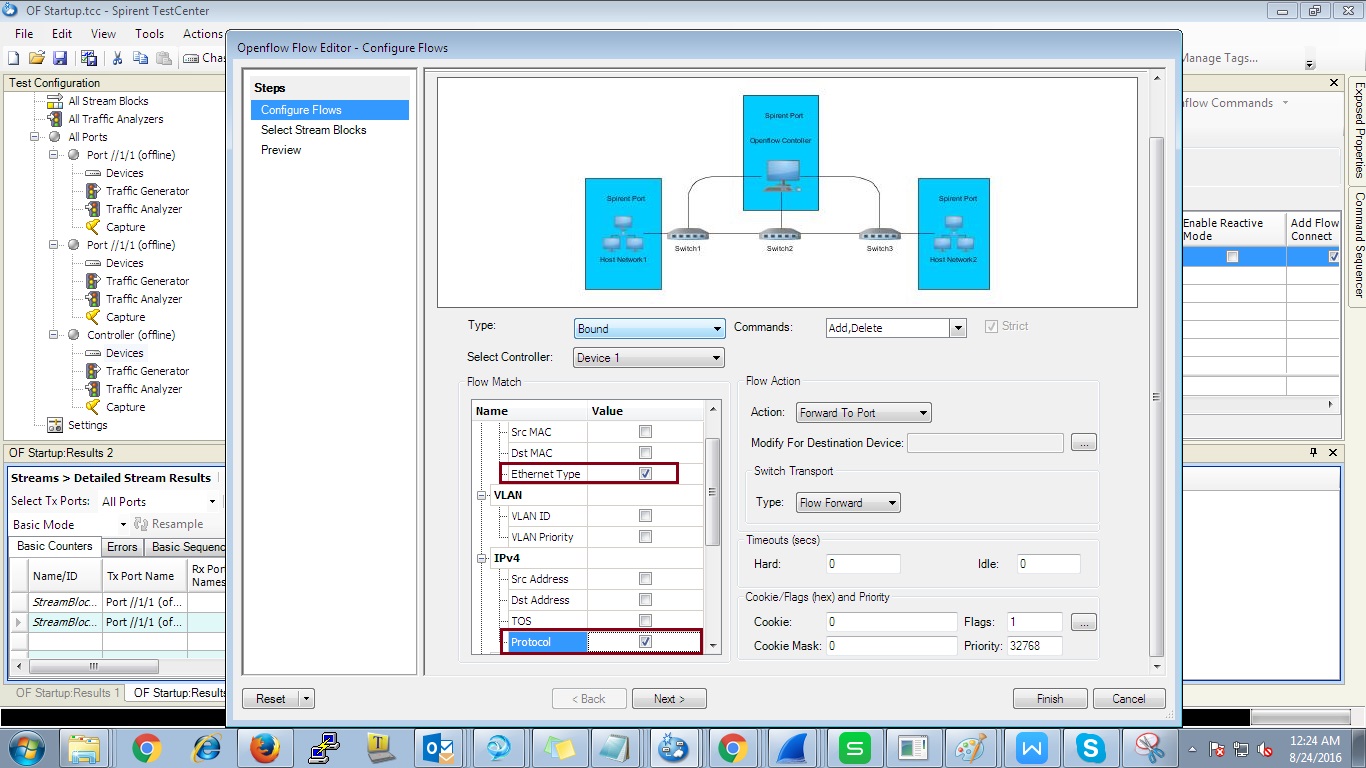This screenshot has height=768, width=1366.
Task: Click the Reset button
Action: coord(271,699)
